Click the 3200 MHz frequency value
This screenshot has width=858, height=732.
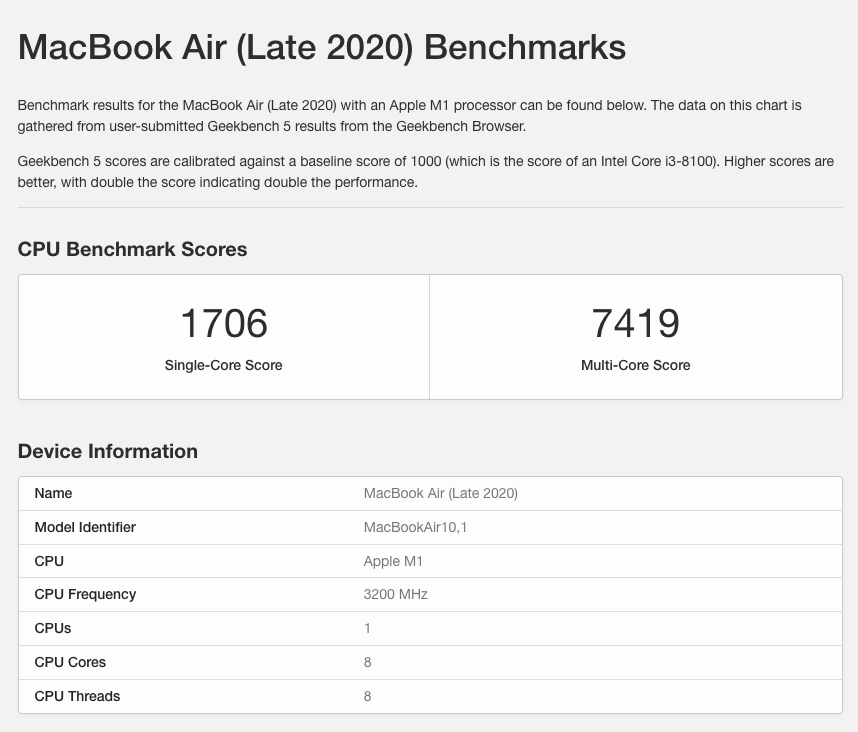(x=395, y=594)
